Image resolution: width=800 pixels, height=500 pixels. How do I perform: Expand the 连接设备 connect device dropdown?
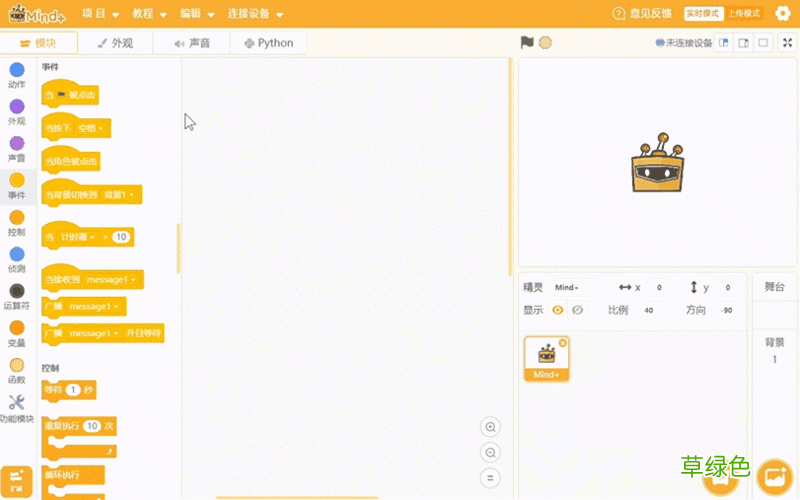(x=255, y=14)
